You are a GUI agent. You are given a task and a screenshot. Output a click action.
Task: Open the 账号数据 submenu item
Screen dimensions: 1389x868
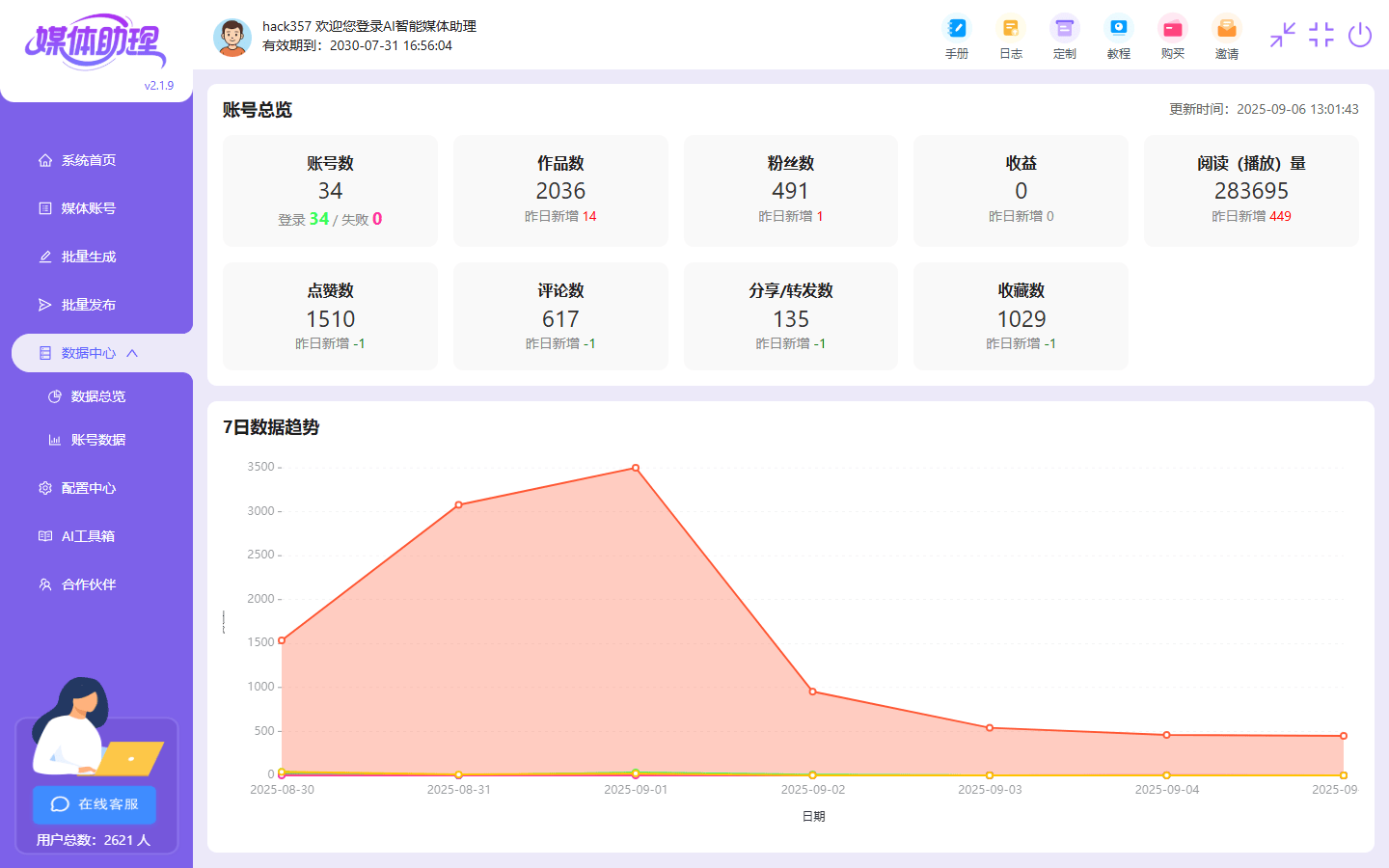click(97, 440)
